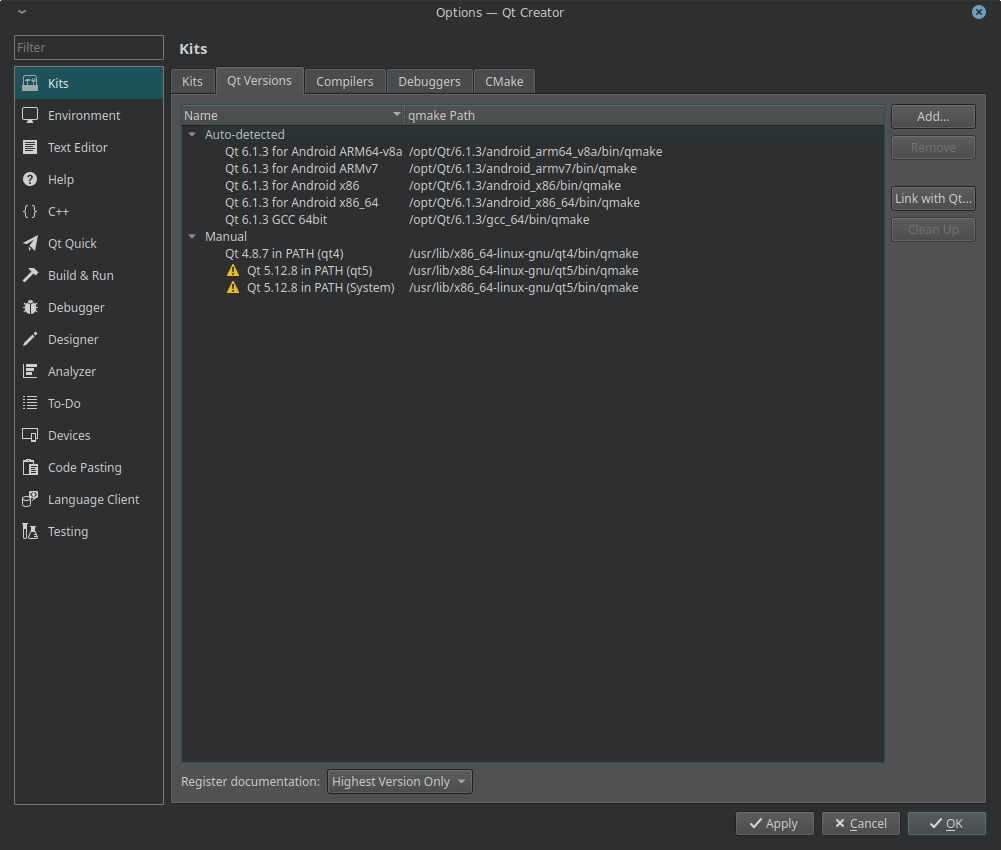Select Qt 6.1.3 for Android x86 row
The width and height of the screenshot is (1001, 850).
pos(292,186)
